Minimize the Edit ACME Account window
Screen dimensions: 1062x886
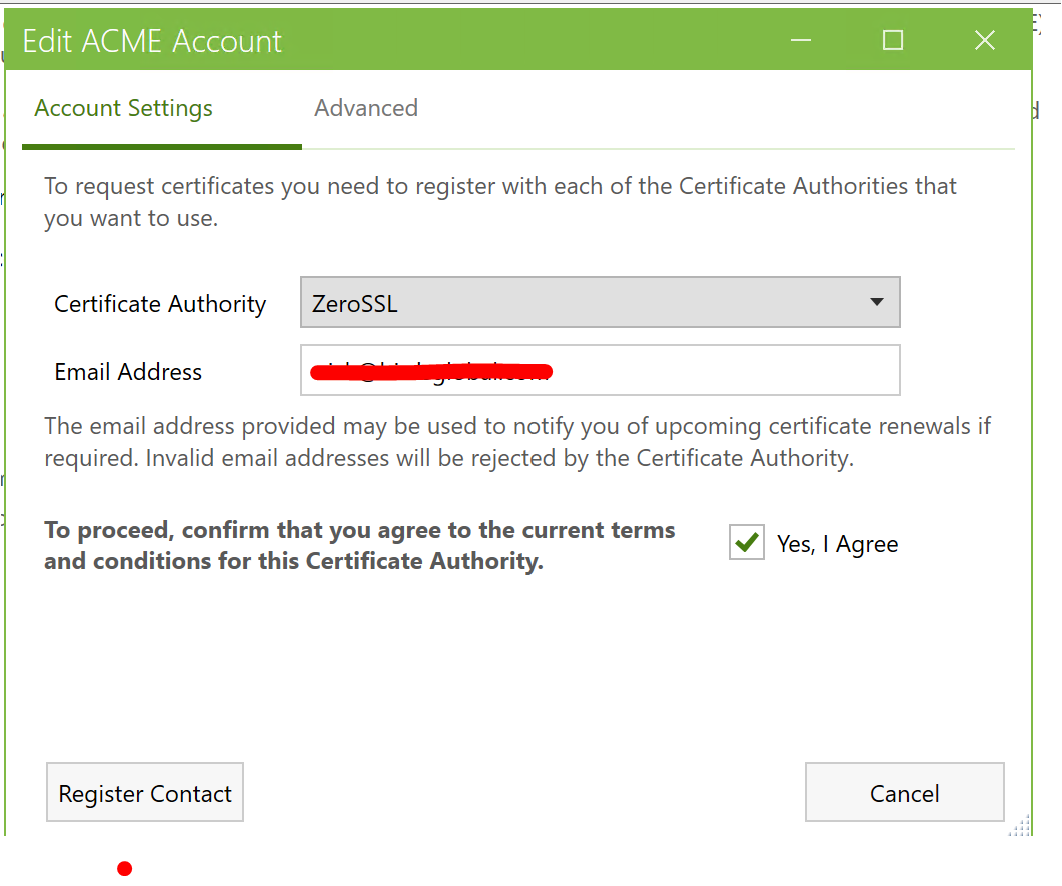(800, 40)
